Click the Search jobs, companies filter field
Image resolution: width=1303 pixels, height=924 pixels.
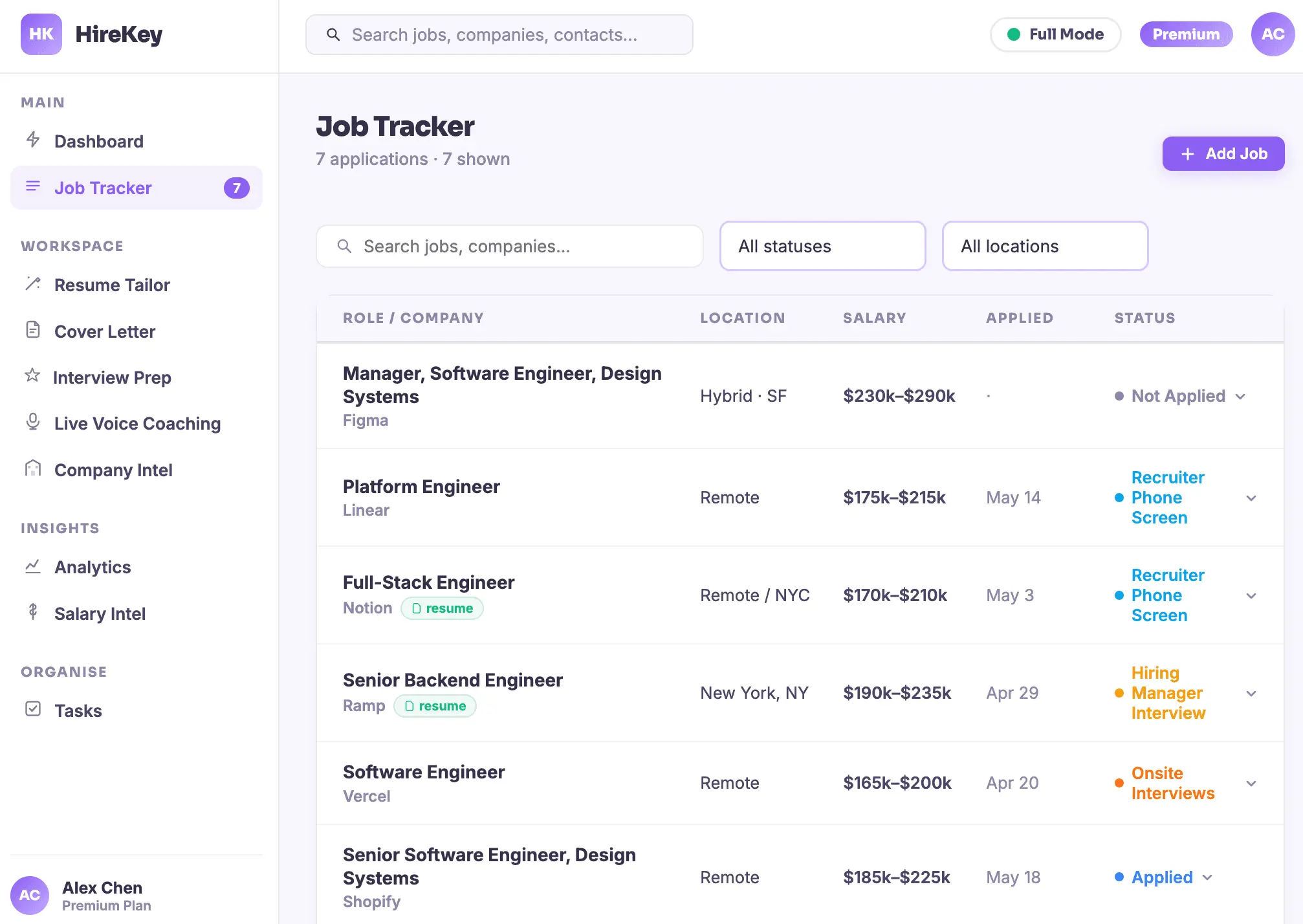coord(510,247)
